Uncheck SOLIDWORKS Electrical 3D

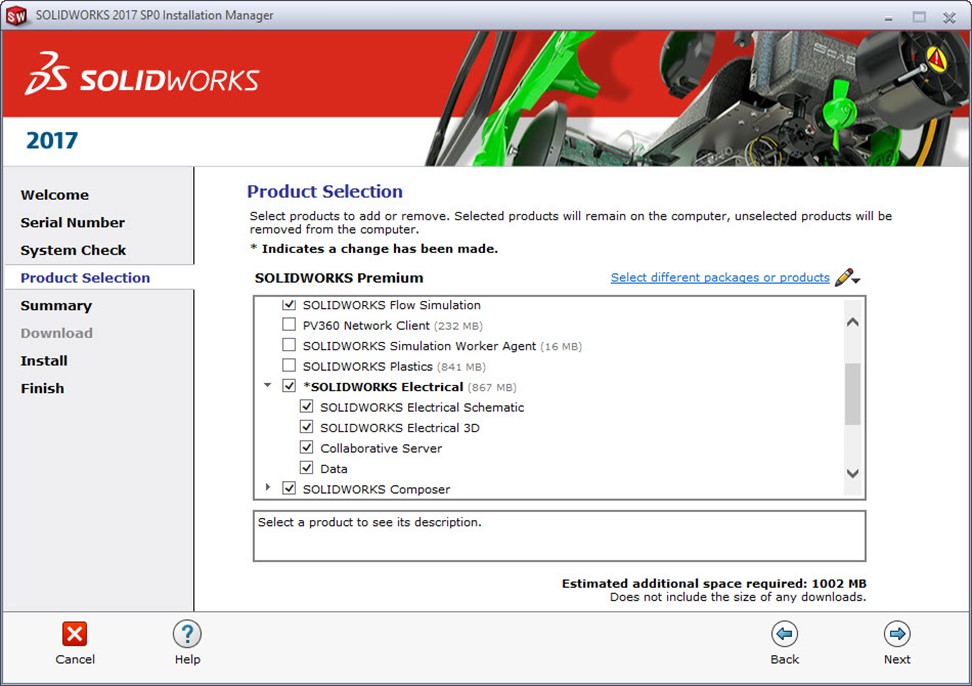pos(307,428)
